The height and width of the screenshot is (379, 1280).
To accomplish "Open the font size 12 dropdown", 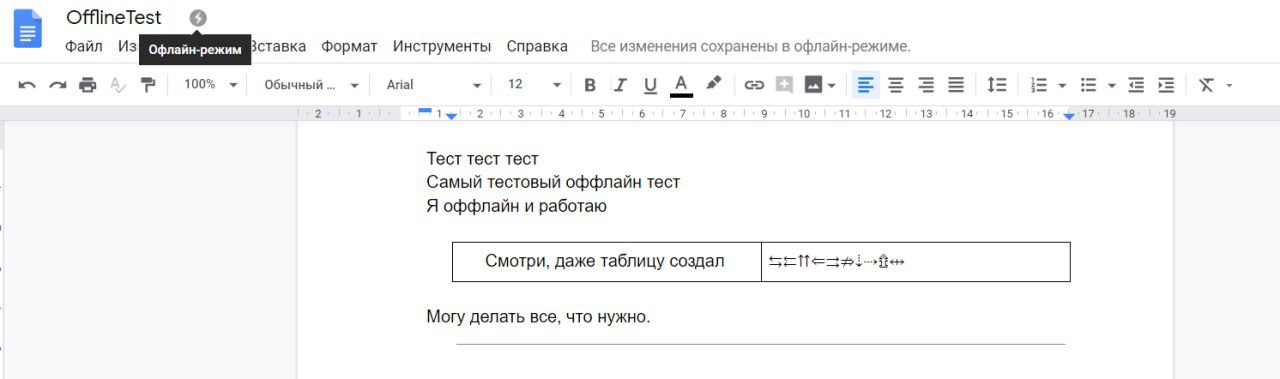I will point(534,85).
